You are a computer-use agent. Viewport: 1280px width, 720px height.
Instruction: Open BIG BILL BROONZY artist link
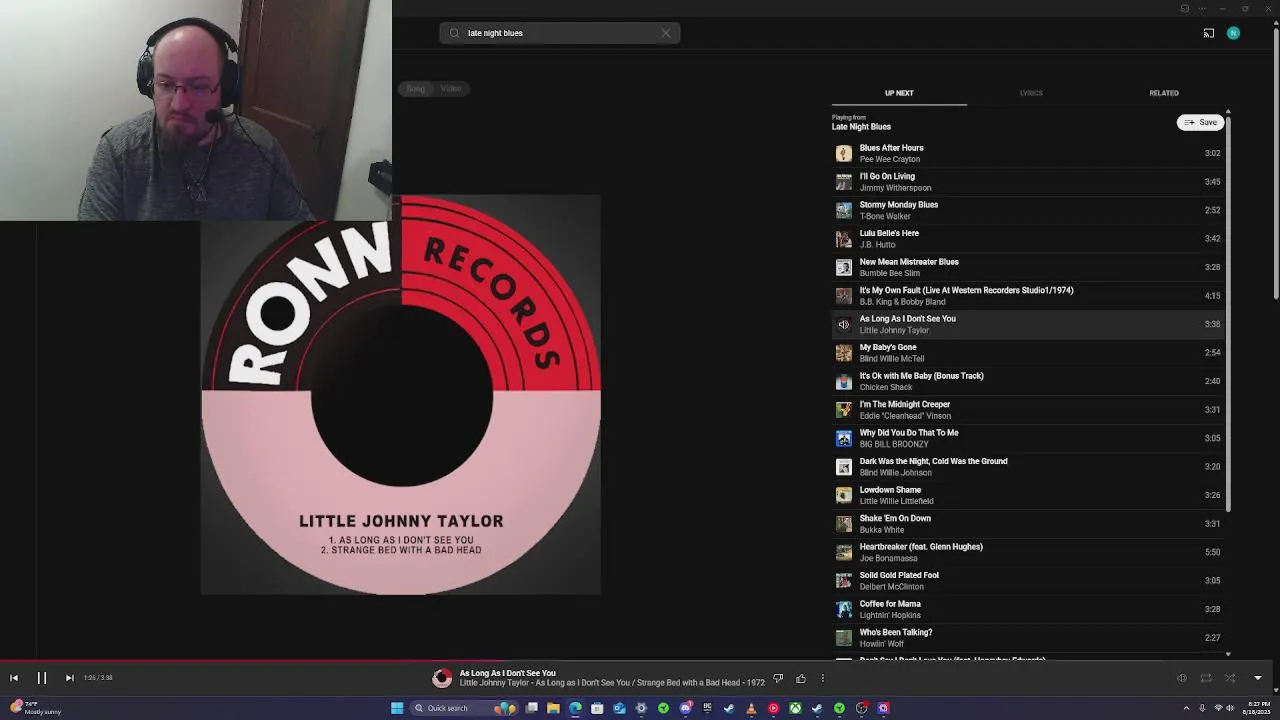894,444
